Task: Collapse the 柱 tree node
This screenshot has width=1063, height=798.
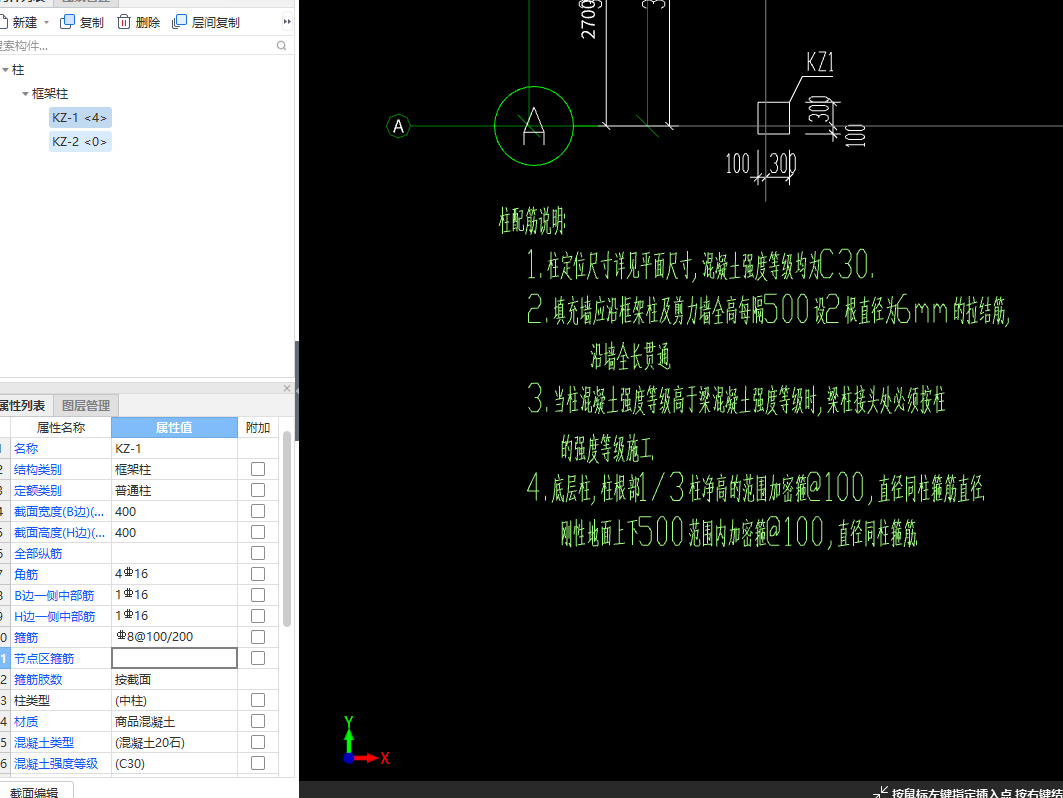Action: click(x=5, y=70)
